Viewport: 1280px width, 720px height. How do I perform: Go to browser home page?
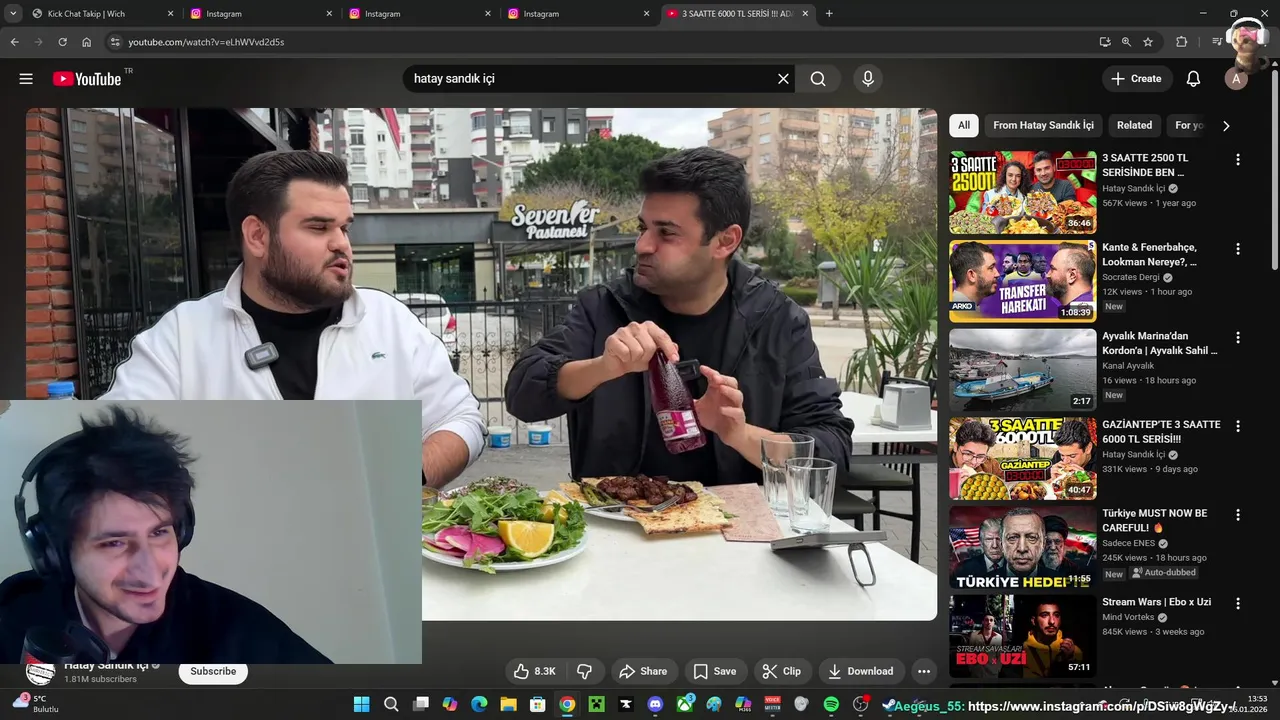click(87, 42)
